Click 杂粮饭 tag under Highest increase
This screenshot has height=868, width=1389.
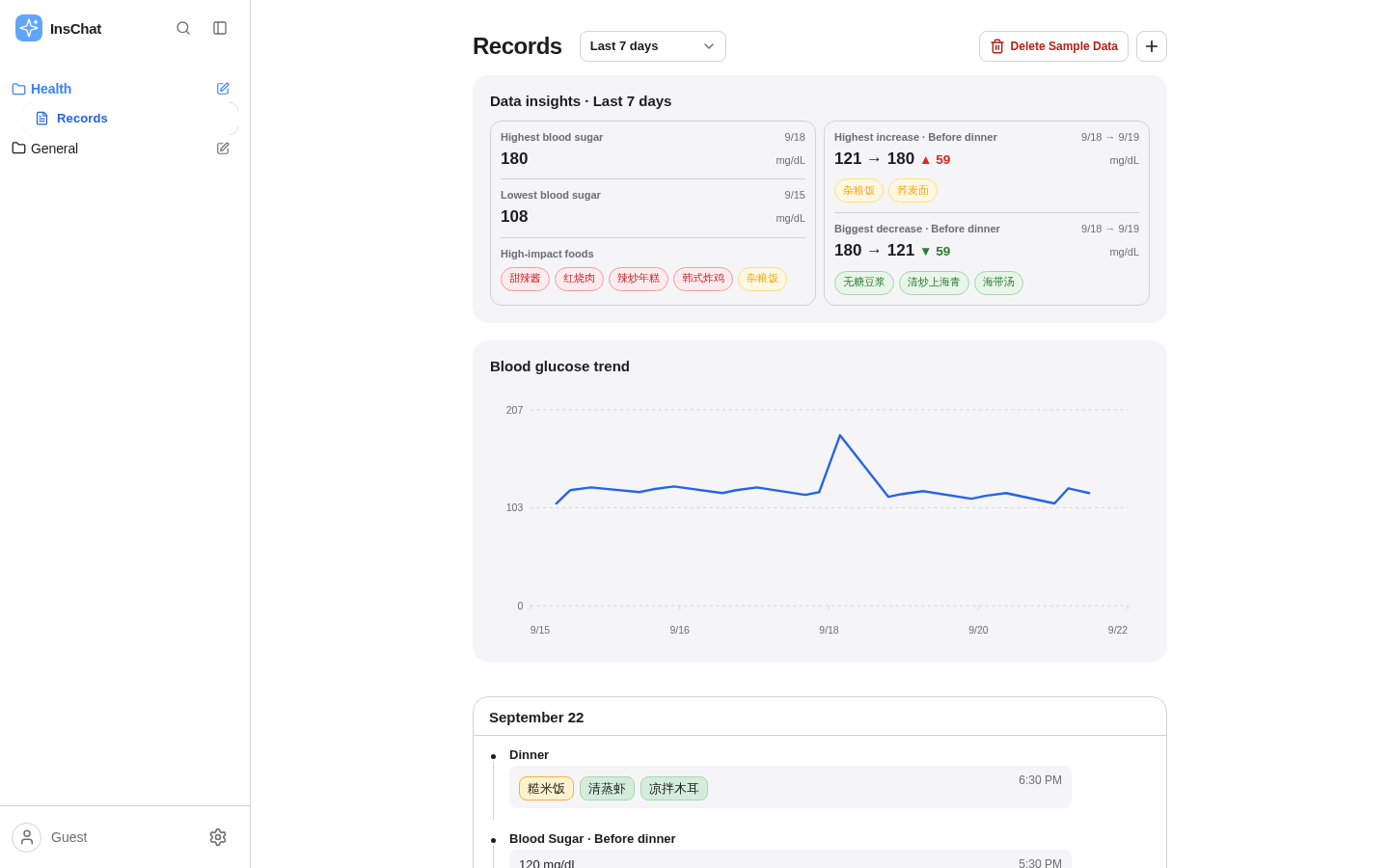[x=858, y=191]
